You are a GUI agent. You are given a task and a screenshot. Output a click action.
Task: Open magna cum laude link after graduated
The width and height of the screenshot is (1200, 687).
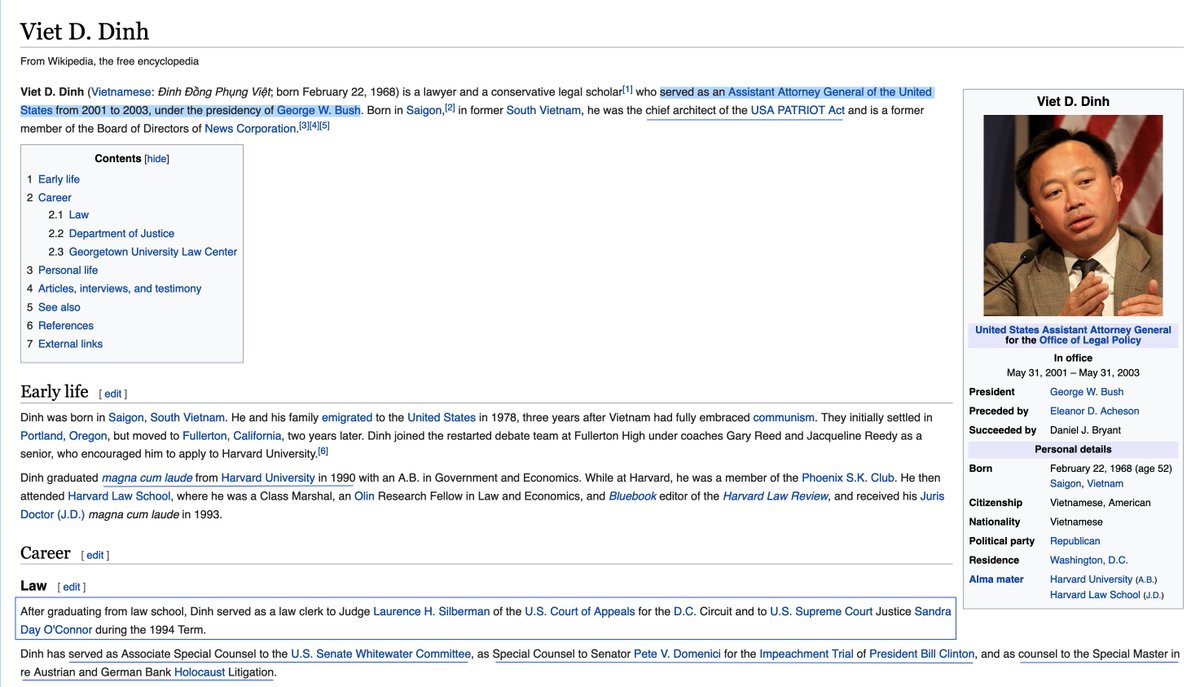point(147,478)
